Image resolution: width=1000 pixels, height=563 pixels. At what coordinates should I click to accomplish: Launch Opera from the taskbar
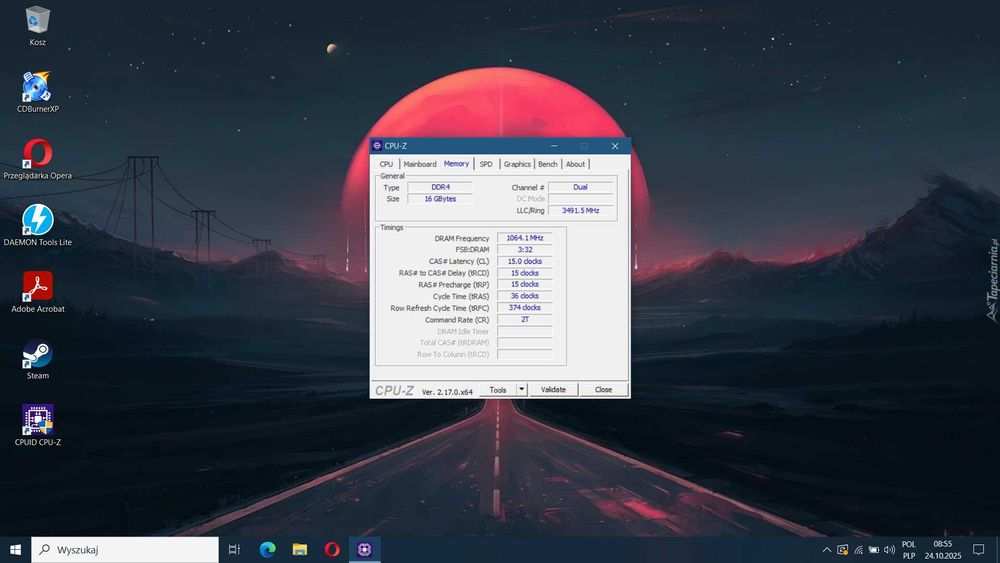point(332,549)
